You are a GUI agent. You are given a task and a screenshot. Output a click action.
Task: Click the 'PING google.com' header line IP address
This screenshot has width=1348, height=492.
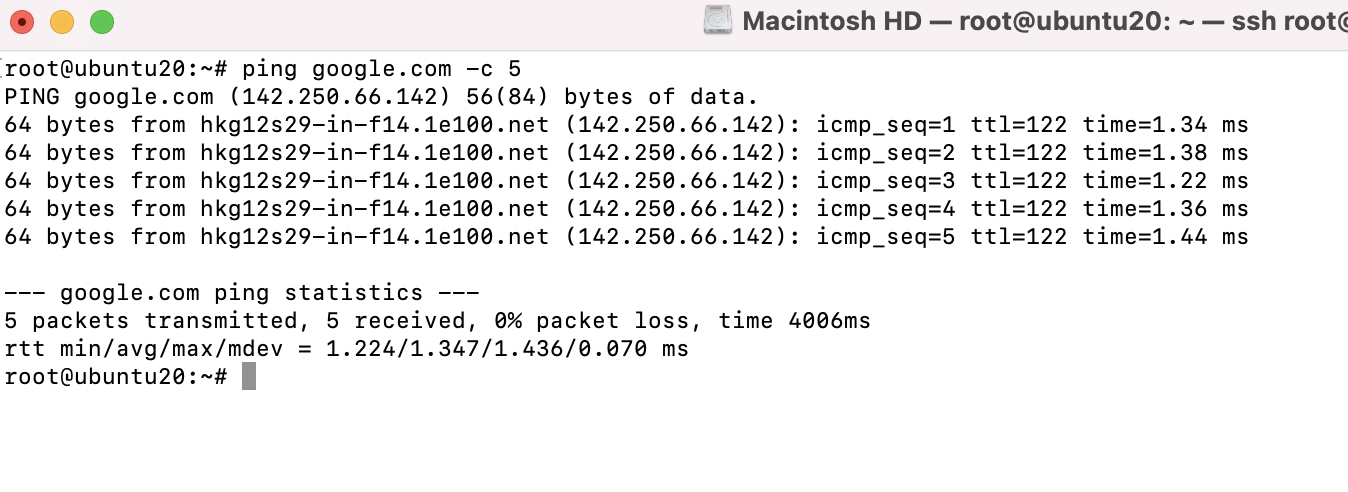click(341, 97)
